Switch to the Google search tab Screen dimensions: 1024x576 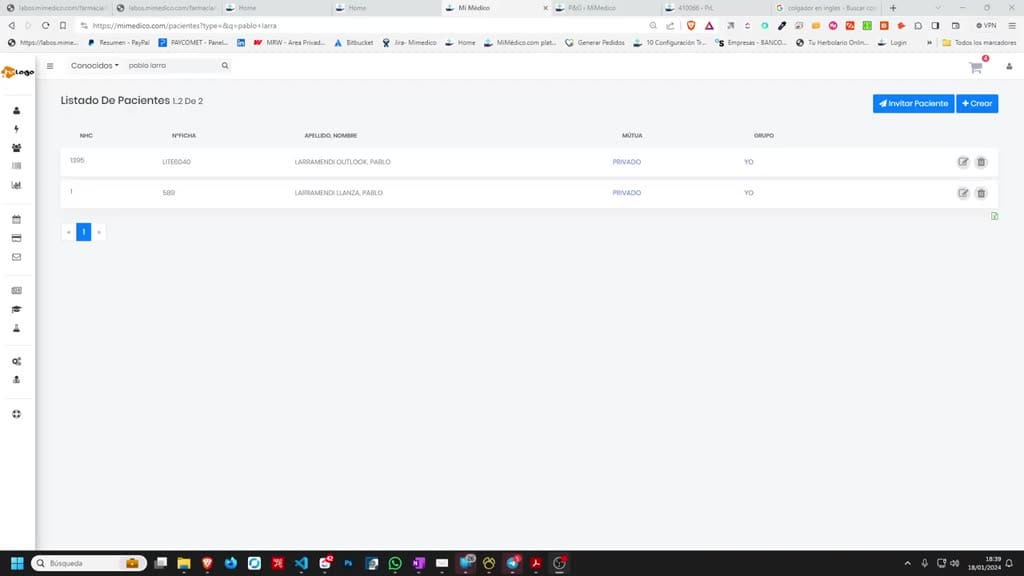[x=826, y=8]
